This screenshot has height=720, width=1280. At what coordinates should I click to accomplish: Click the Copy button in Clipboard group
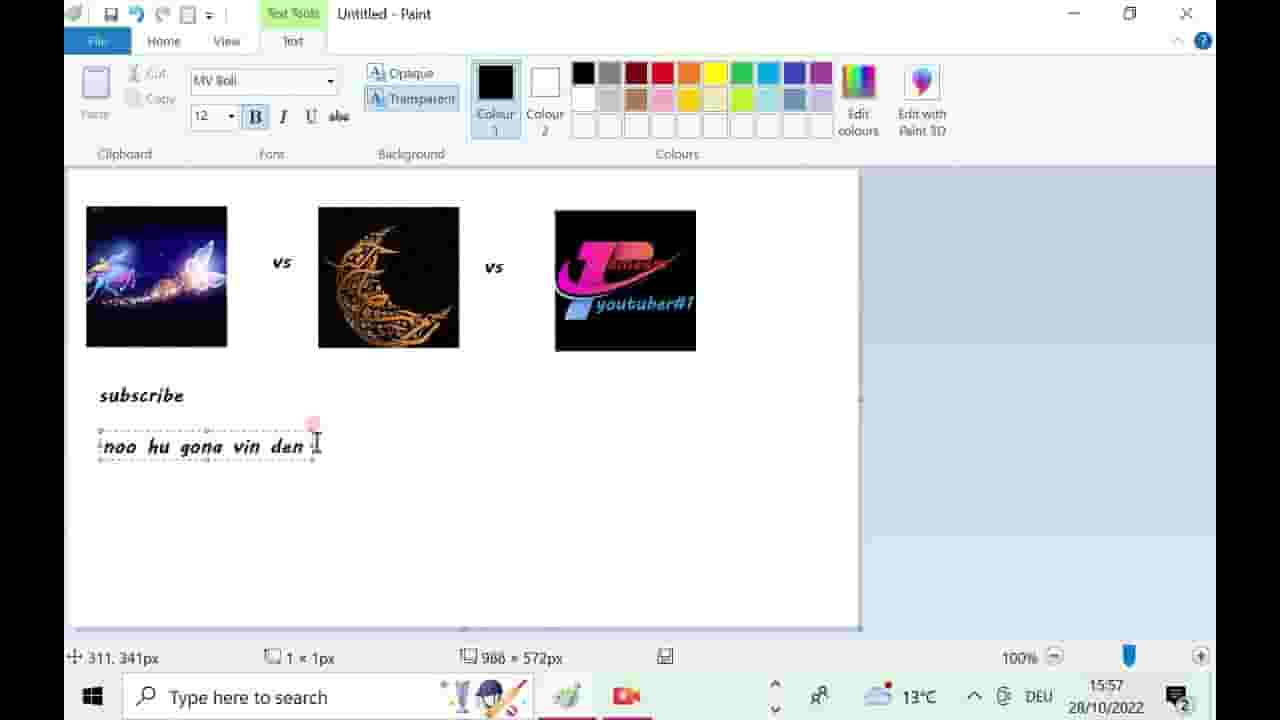151,98
